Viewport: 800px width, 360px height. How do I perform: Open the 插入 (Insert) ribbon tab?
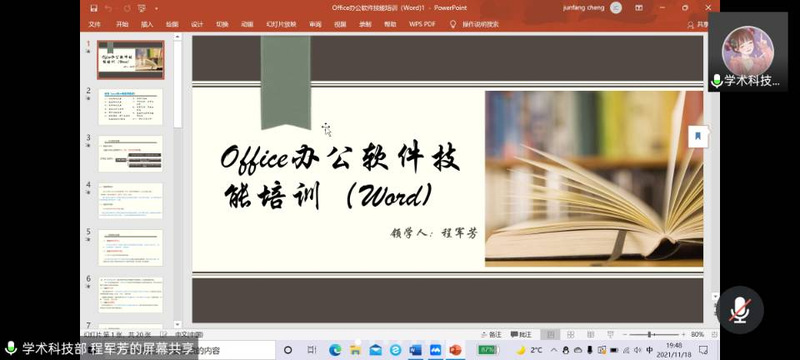147,24
